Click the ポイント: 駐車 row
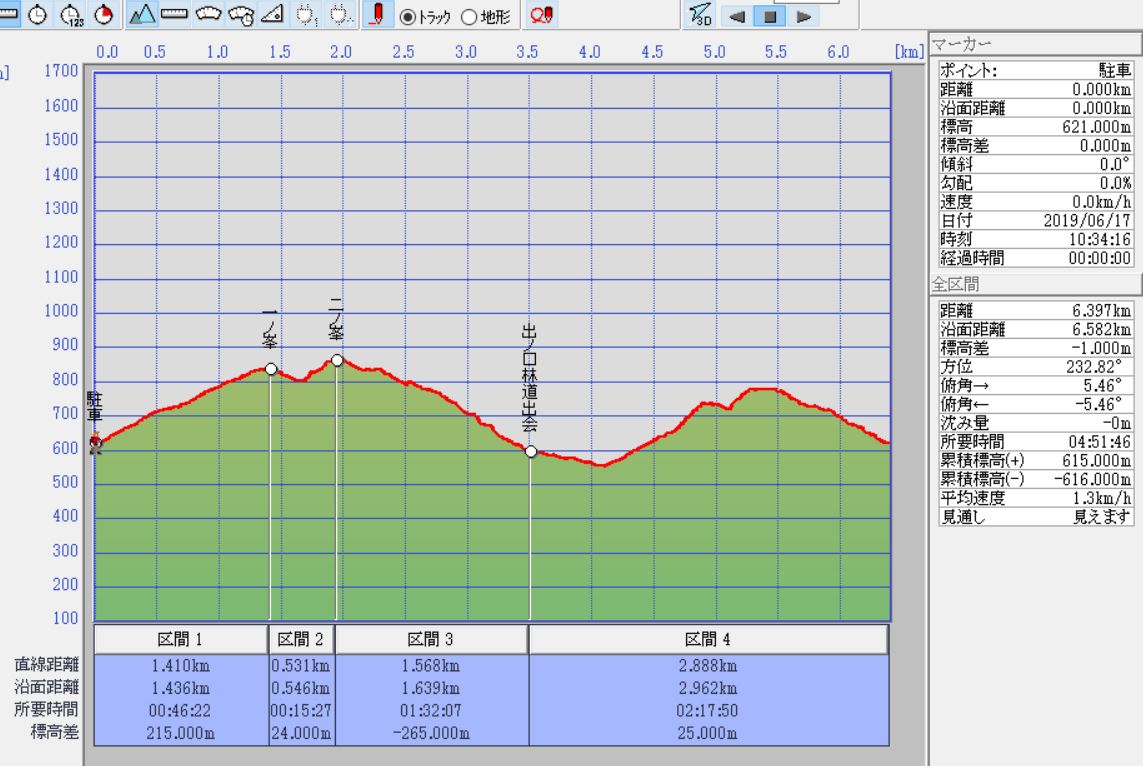The image size is (1143, 766). (1035, 71)
